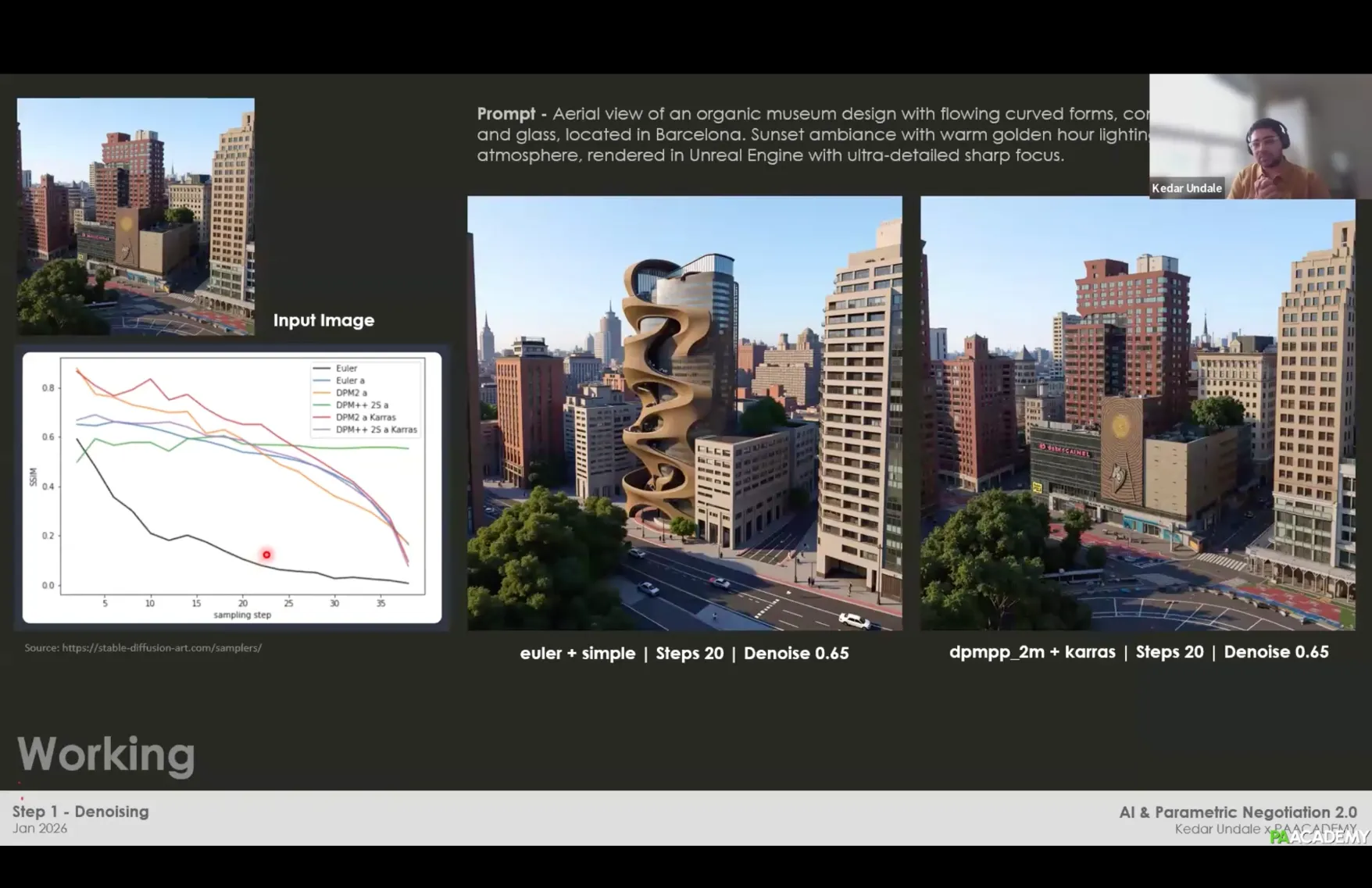Click the red pointer dot on the chart
Viewport: 1372px width, 888px height.
[x=266, y=555]
